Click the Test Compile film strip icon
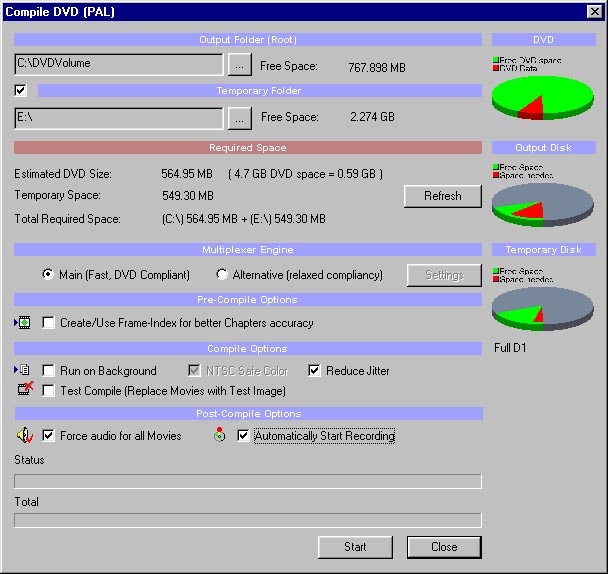The image size is (608, 574). coord(25,388)
